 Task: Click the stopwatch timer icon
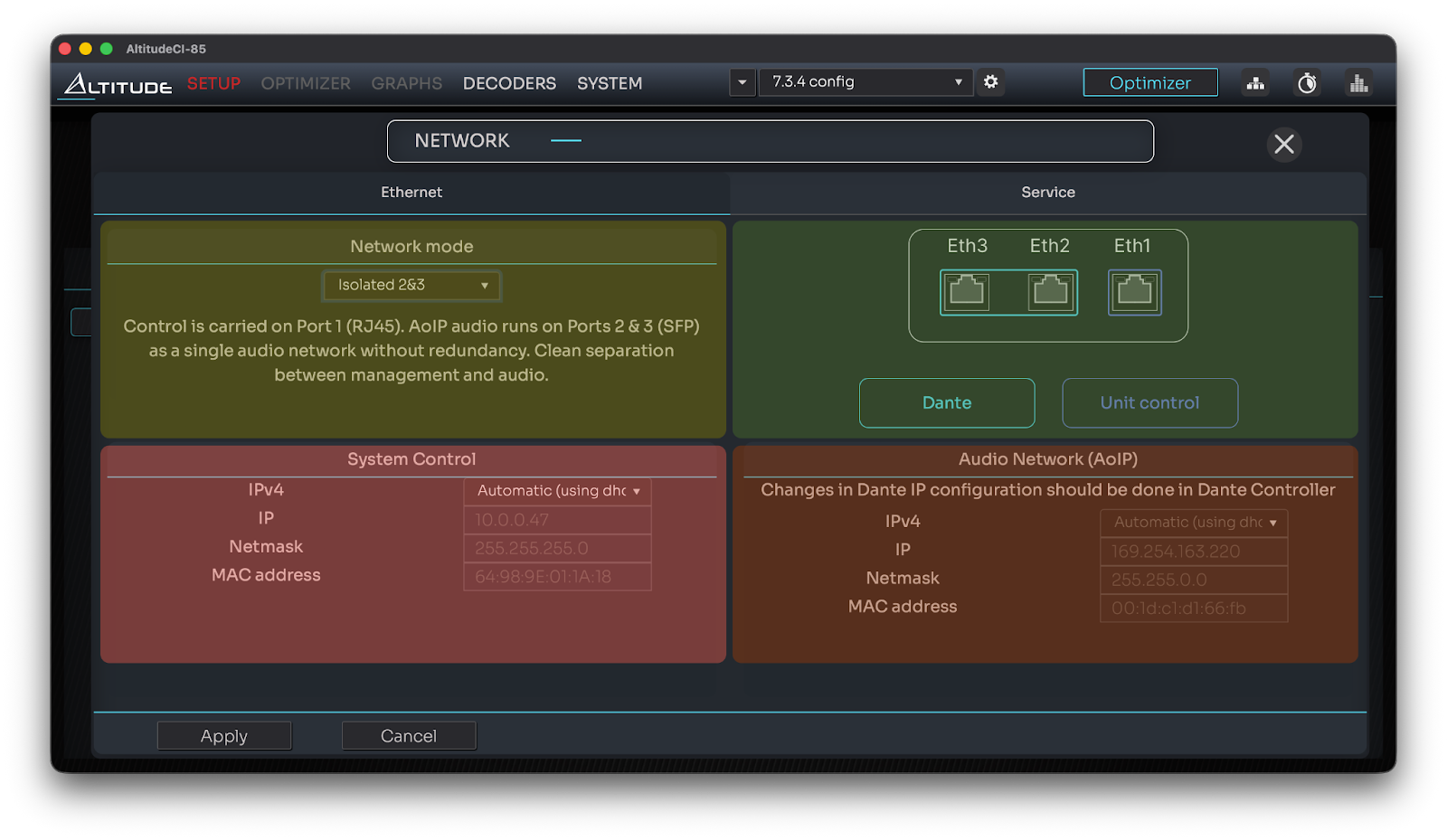pos(1307,83)
